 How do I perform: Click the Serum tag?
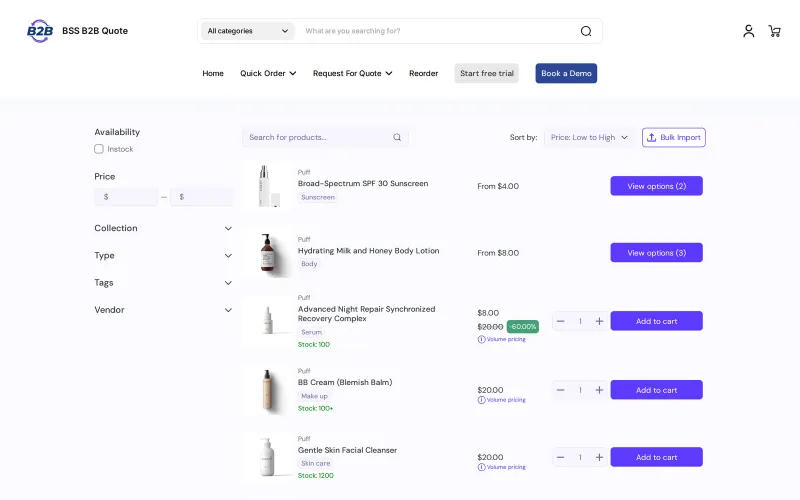coord(311,333)
